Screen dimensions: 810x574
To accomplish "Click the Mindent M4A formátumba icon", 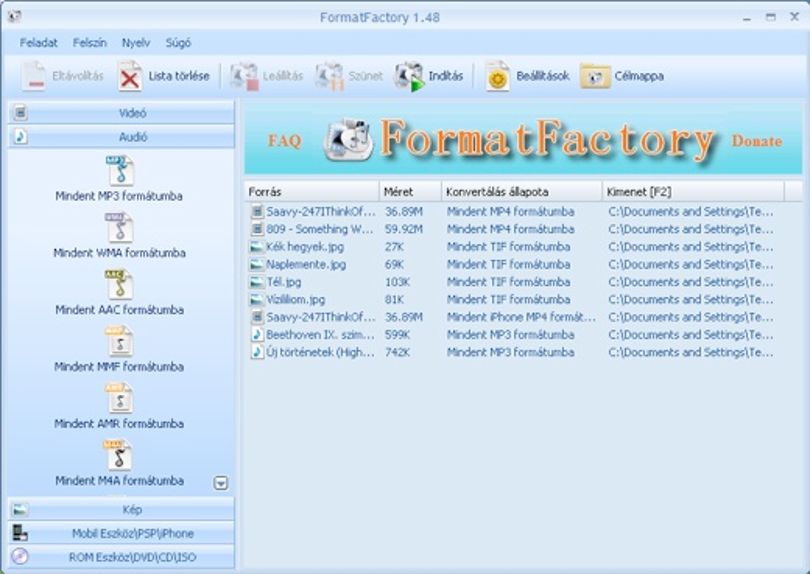I will pyautogui.click(x=120, y=455).
